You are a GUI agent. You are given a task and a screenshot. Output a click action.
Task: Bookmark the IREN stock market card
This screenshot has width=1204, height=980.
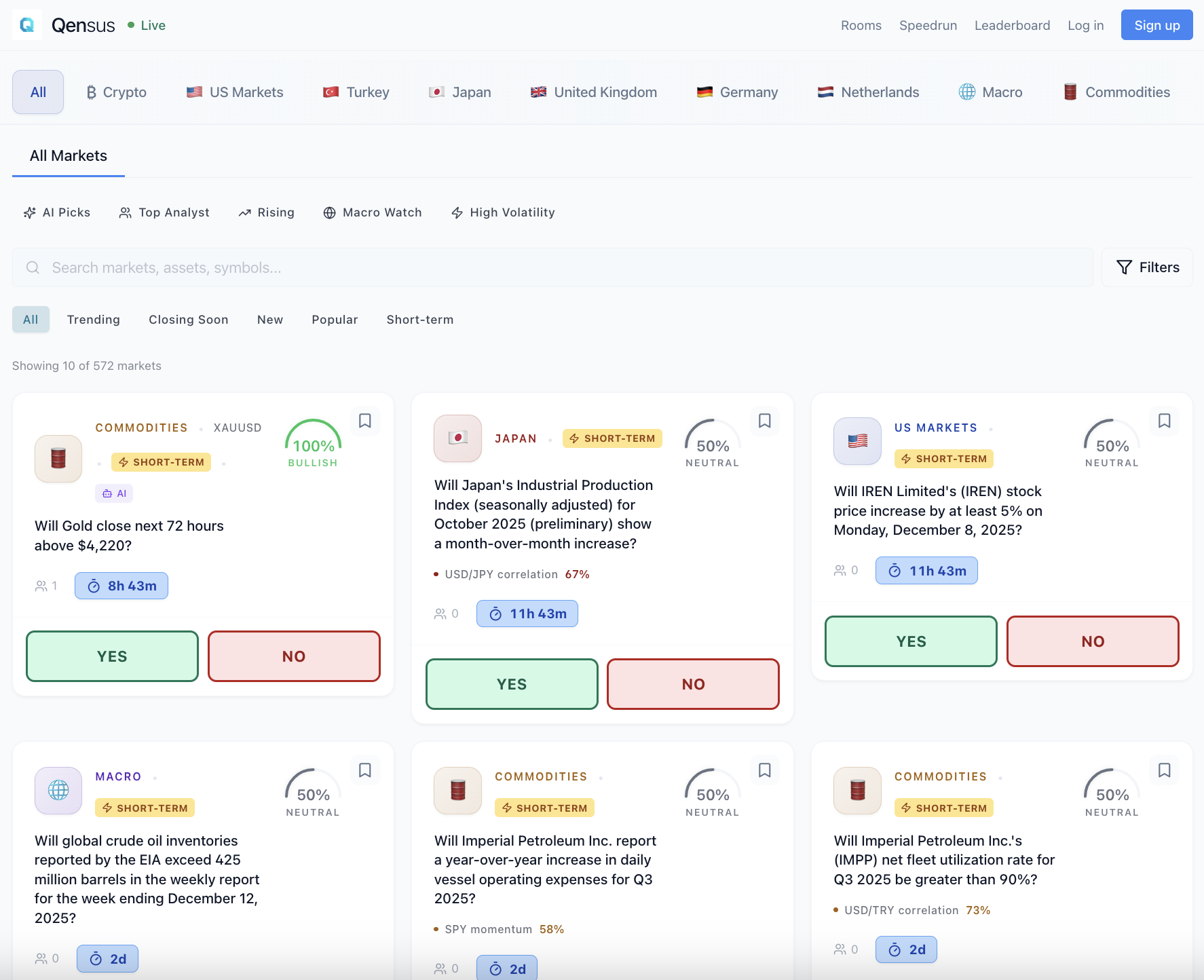[x=1165, y=421]
